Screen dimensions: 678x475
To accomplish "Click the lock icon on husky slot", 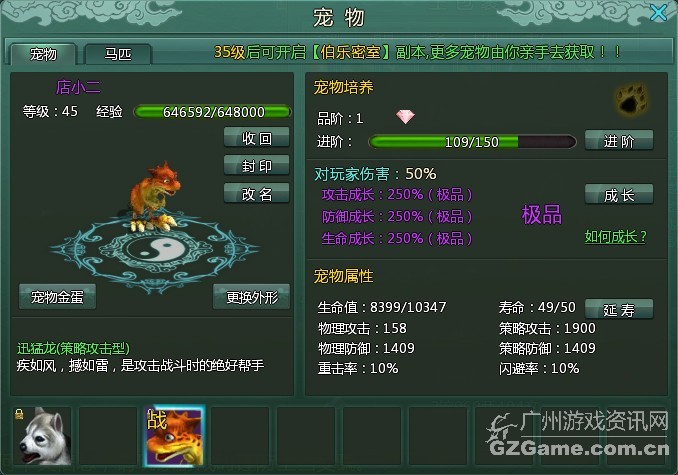I will 19,414.
